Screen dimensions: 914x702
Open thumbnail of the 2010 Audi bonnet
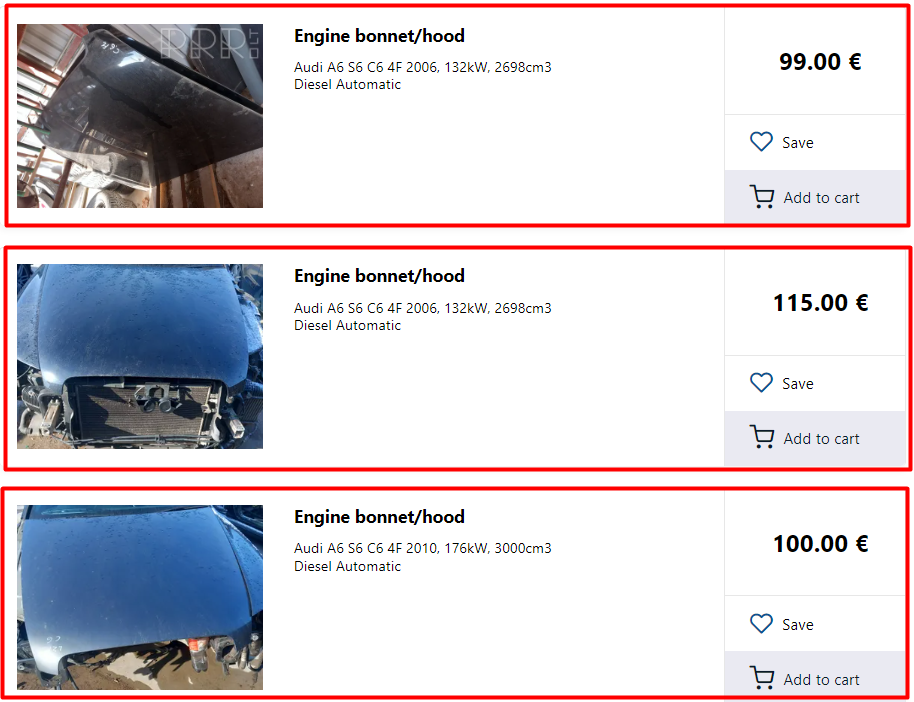click(140, 597)
